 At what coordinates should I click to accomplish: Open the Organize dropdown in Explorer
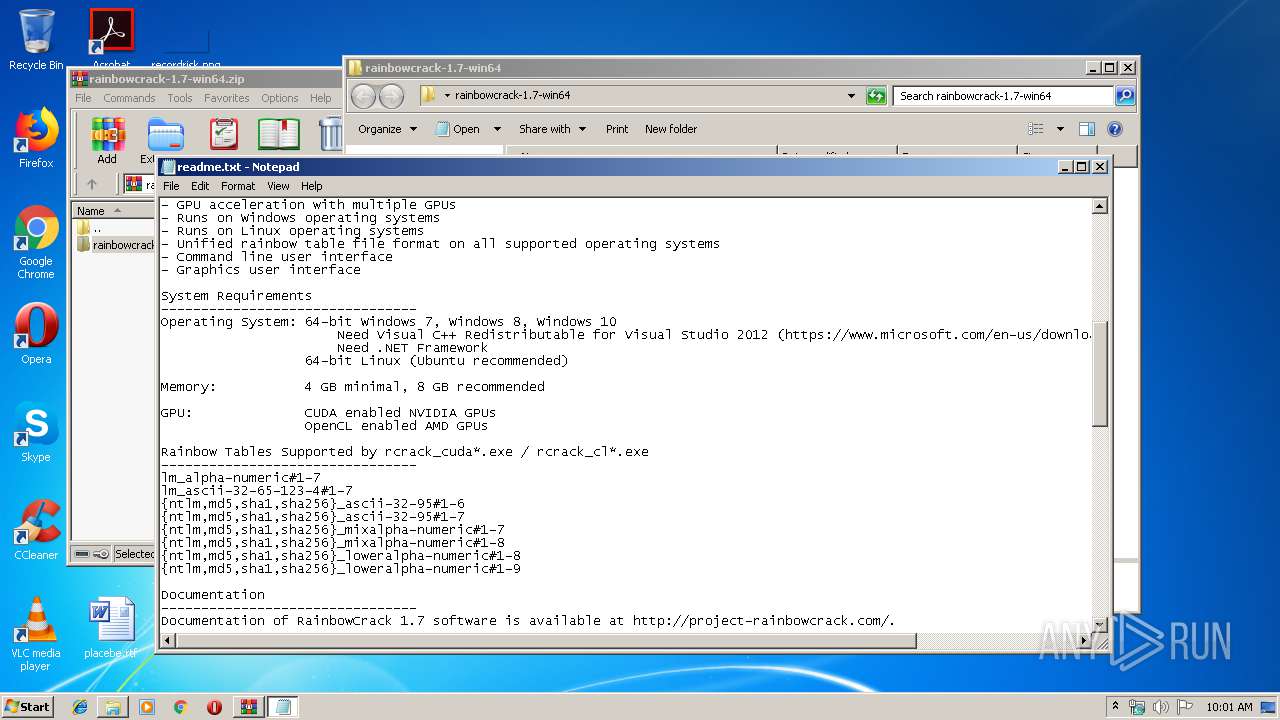point(387,129)
